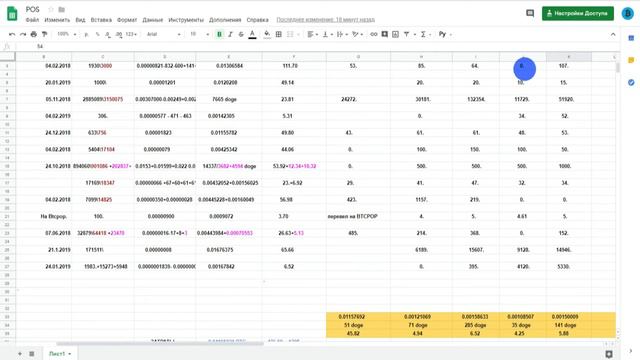This screenshot has height=360, width=640.
Task: Star the POS document
Action: click(x=51, y=9)
